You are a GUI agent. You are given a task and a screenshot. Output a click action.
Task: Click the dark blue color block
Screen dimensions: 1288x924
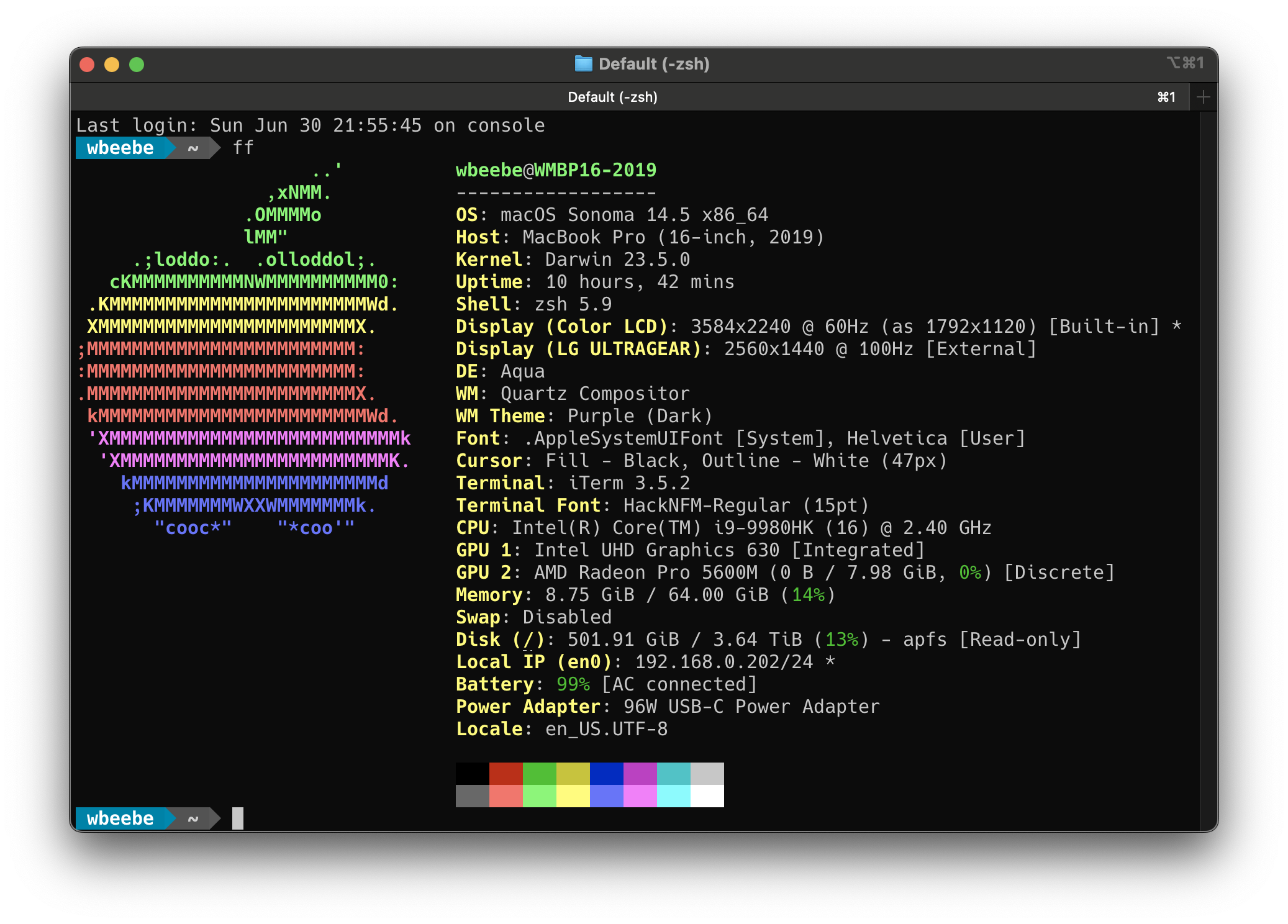pos(607,774)
